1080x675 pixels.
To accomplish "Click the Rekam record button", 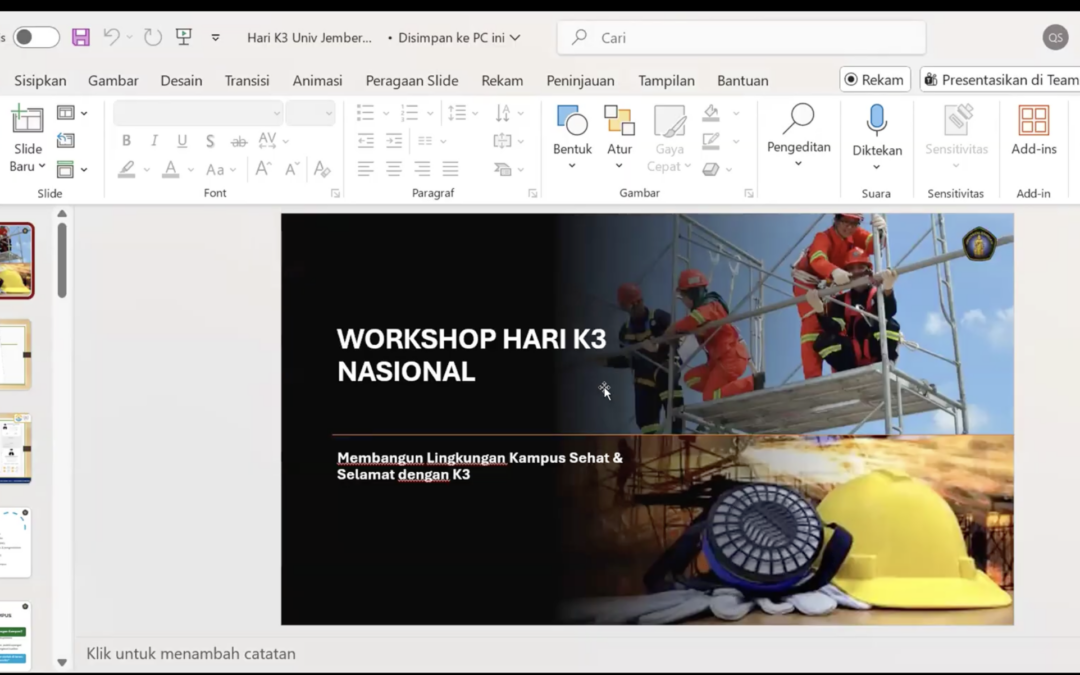I will pyautogui.click(x=874, y=80).
